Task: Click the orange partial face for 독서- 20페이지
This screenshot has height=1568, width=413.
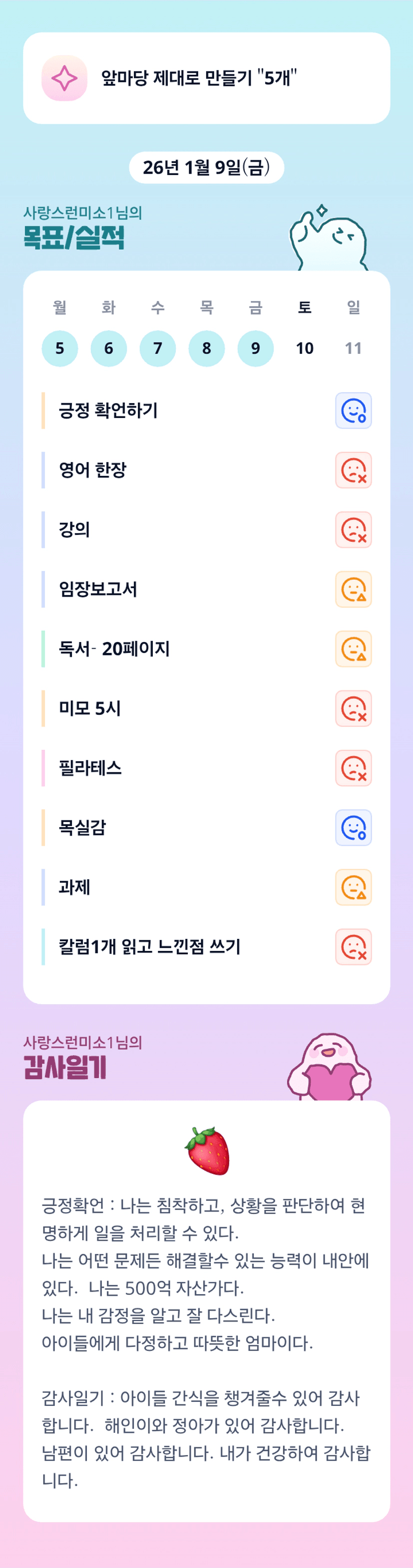Action: click(353, 650)
